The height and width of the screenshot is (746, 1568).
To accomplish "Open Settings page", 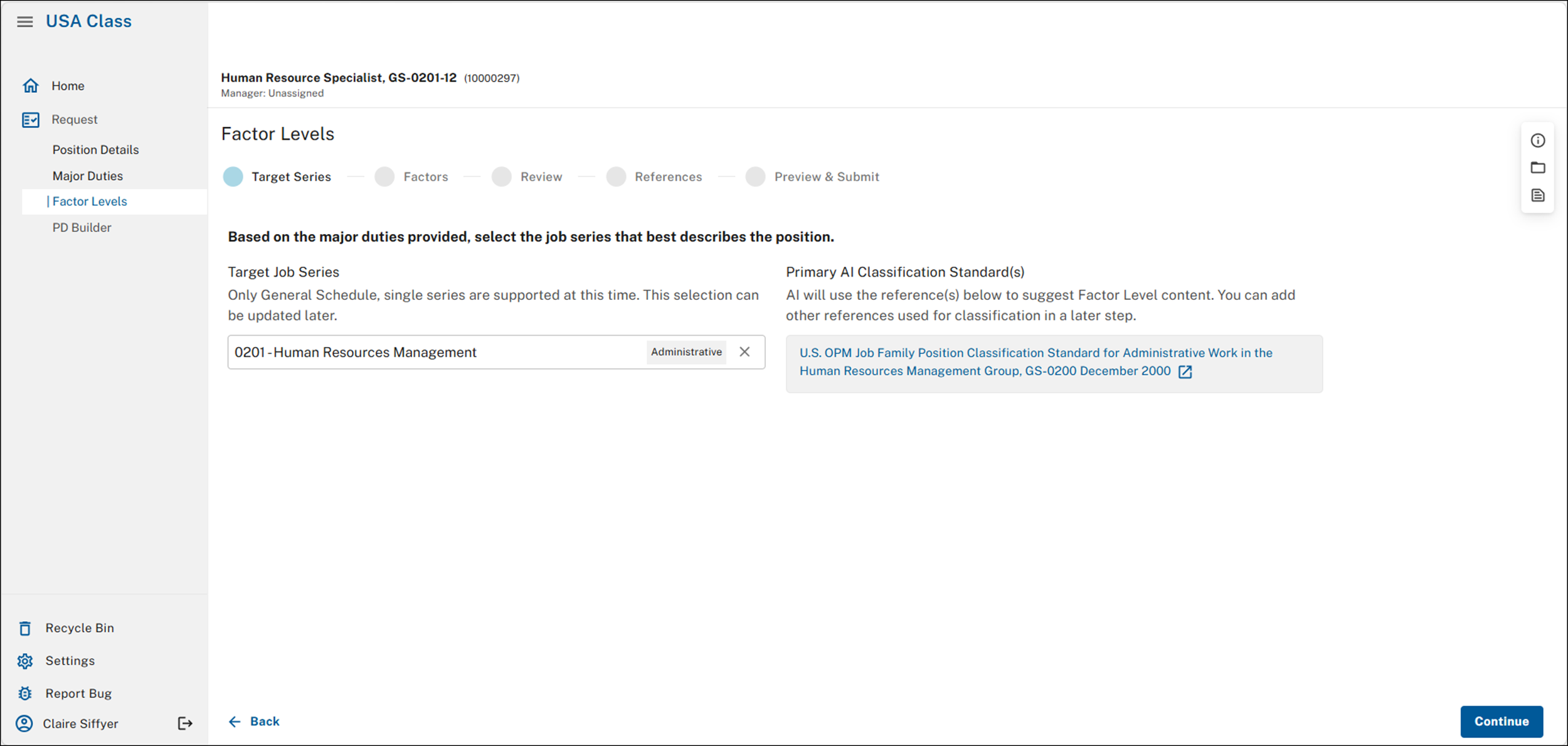I will [x=70, y=661].
